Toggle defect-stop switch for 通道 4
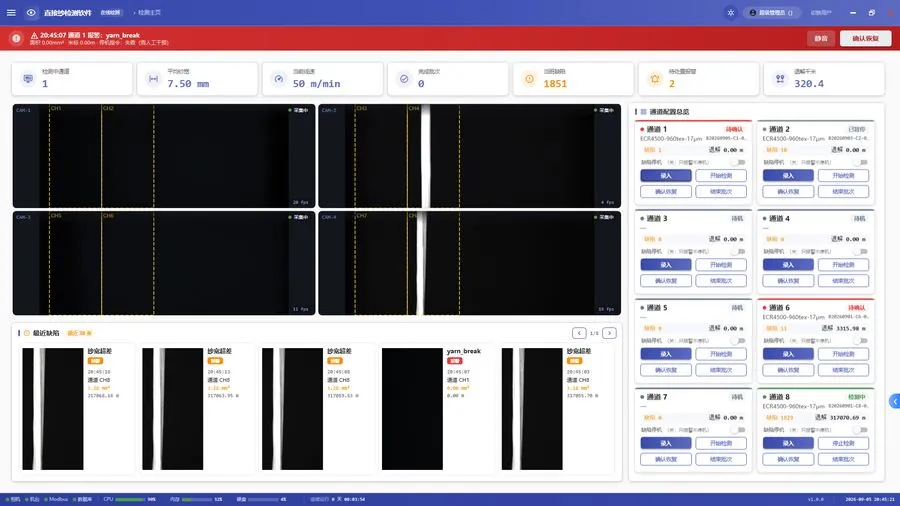Viewport: 900px width, 506px height. pos(862,251)
